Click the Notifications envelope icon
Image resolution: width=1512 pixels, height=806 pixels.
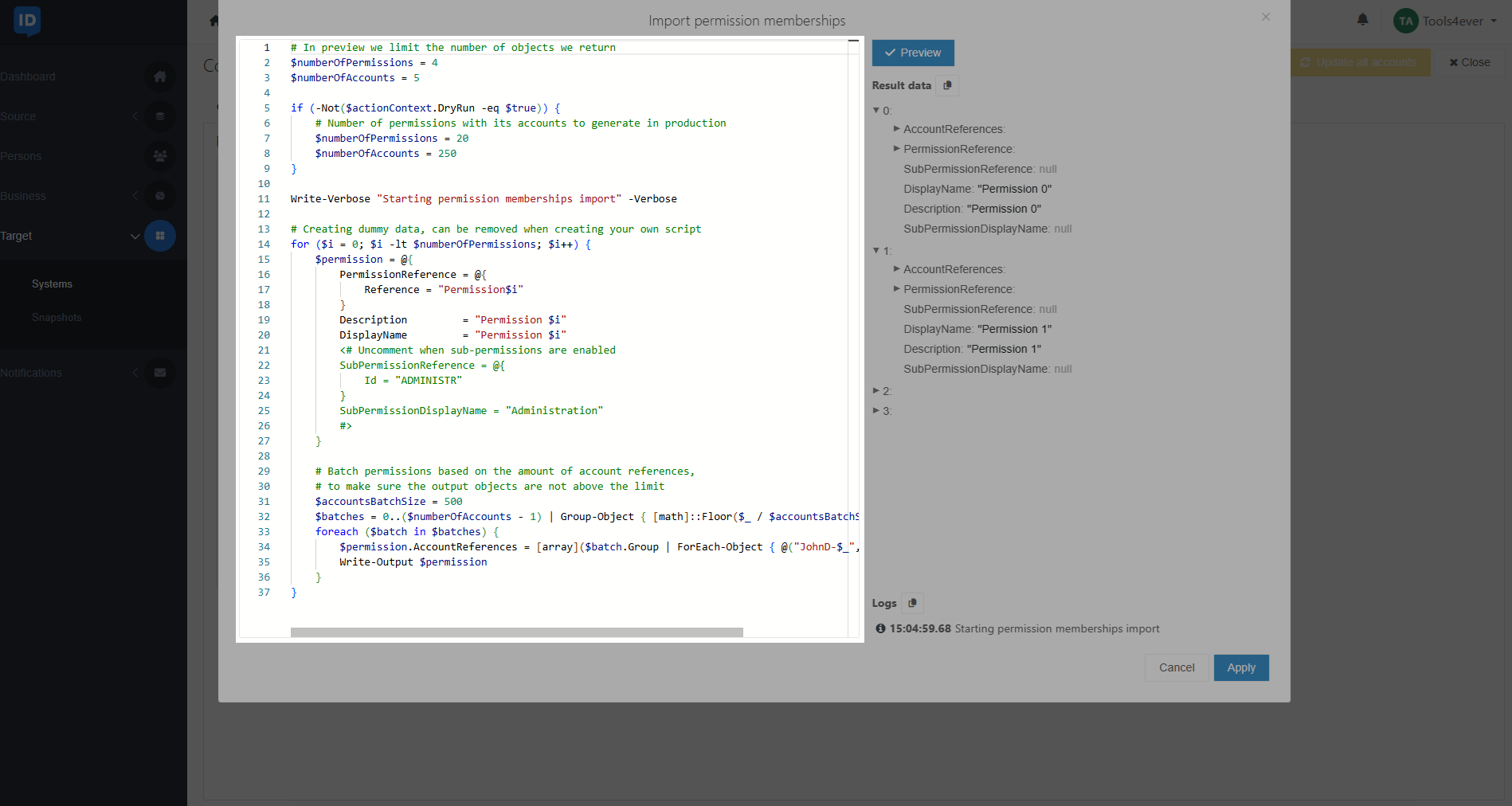pyautogui.click(x=160, y=373)
